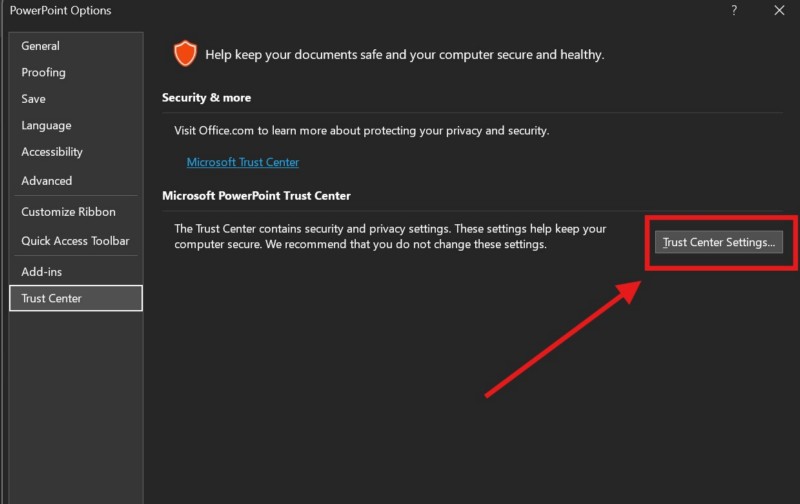Screen dimensions: 800x504
Task: Select Save in the options sidebar
Action: (34, 99)
